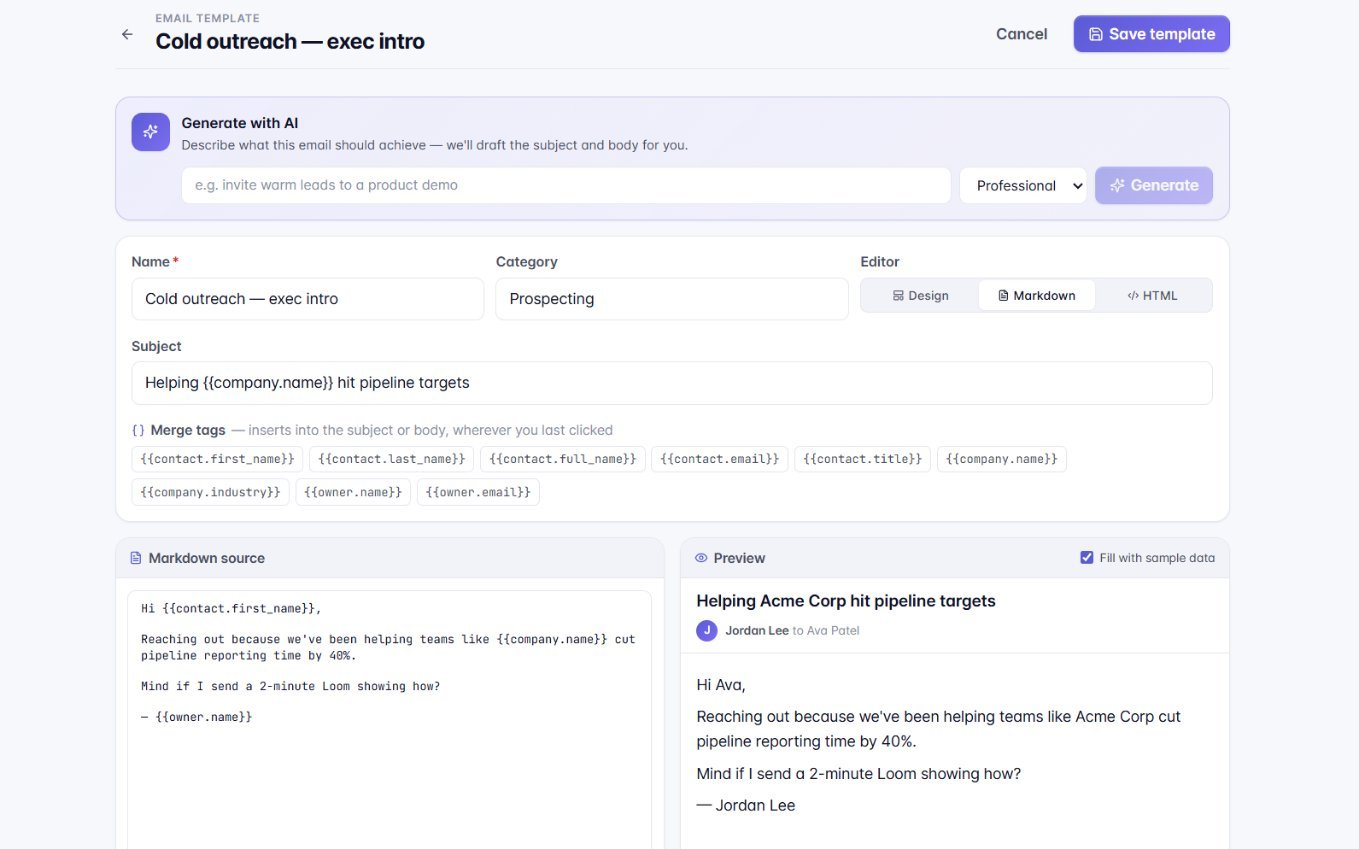Toggle the Fill with sample data checkbox
This screenshot has width=1359, height=849.
click(x=1087, y=557)
